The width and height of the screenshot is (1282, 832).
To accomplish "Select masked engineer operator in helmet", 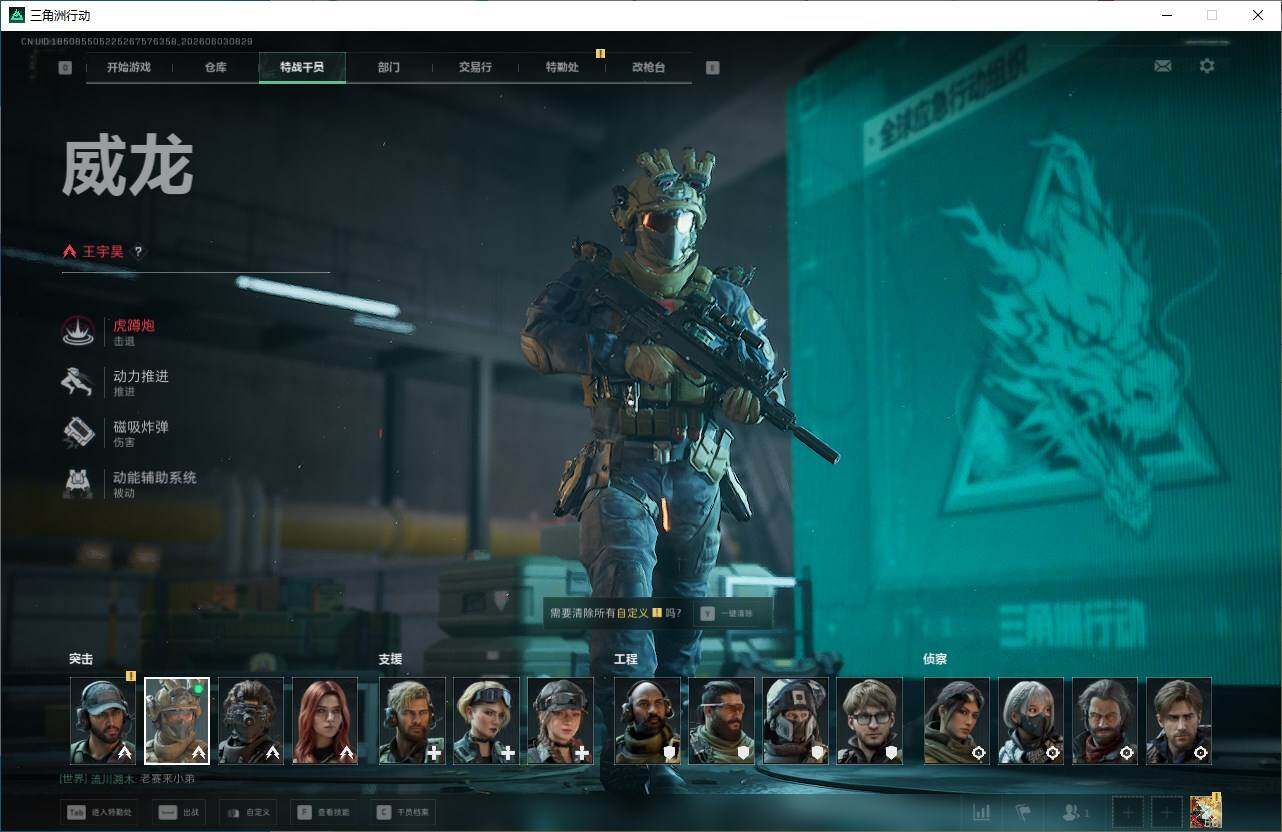I will coord(795,721).
